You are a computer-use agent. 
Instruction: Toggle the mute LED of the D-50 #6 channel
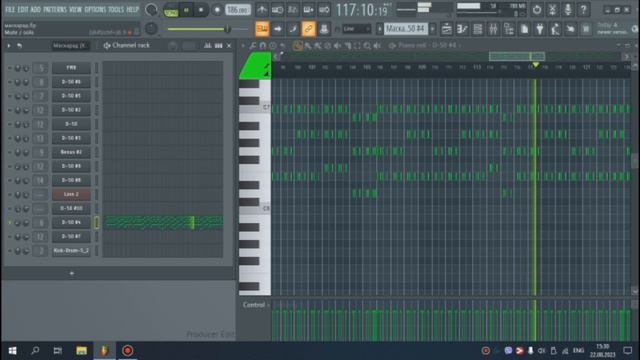click(10, 82)
